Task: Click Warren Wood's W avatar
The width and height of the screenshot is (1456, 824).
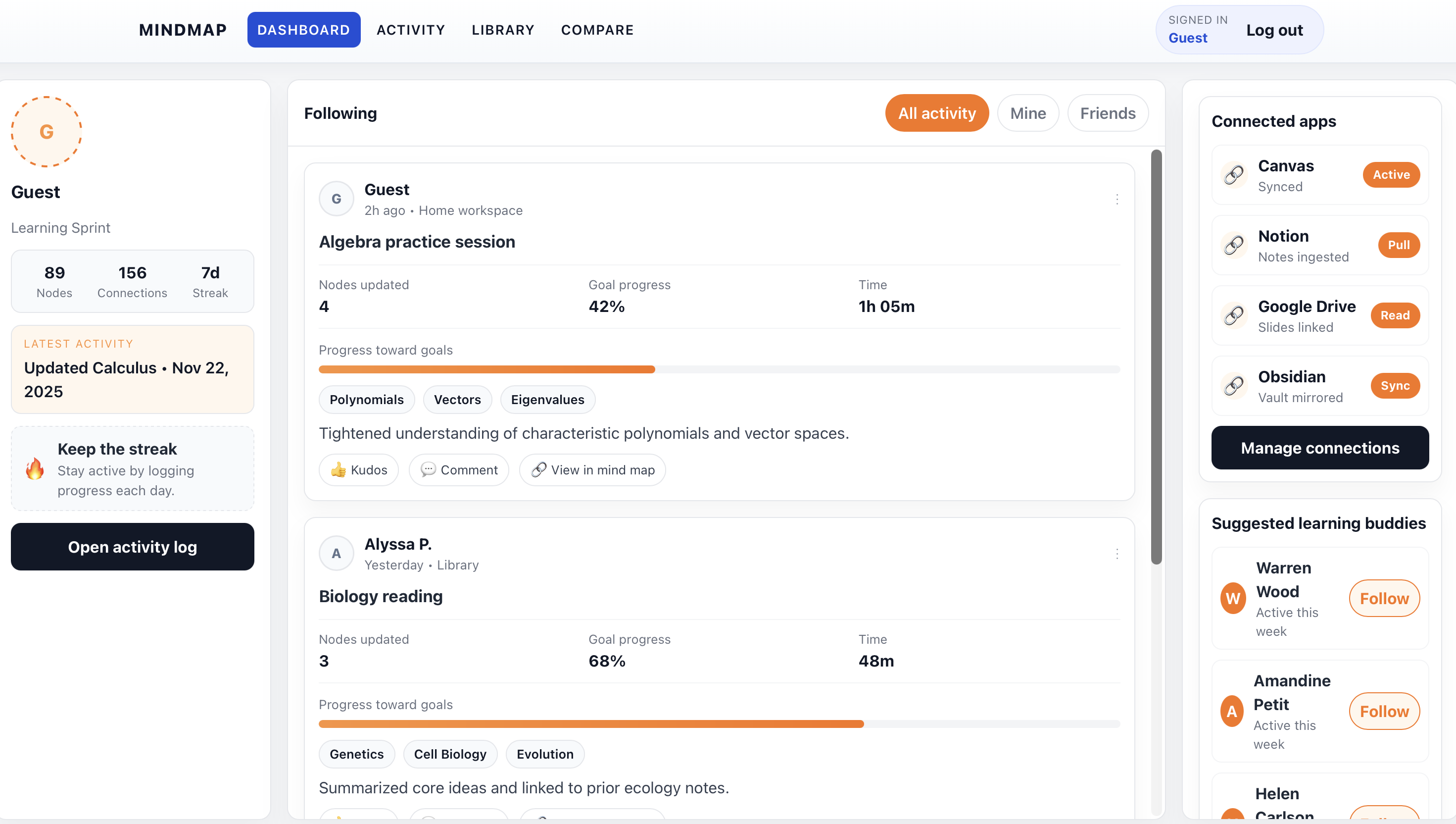Action: pos(1233,598)
